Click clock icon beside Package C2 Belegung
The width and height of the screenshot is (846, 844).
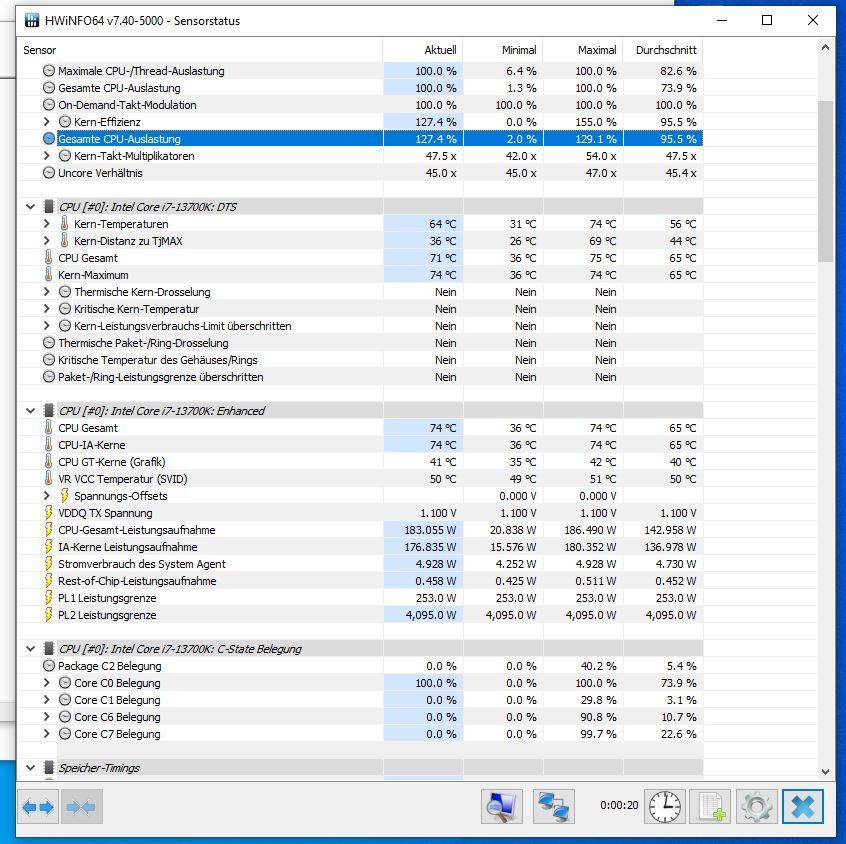49,666
